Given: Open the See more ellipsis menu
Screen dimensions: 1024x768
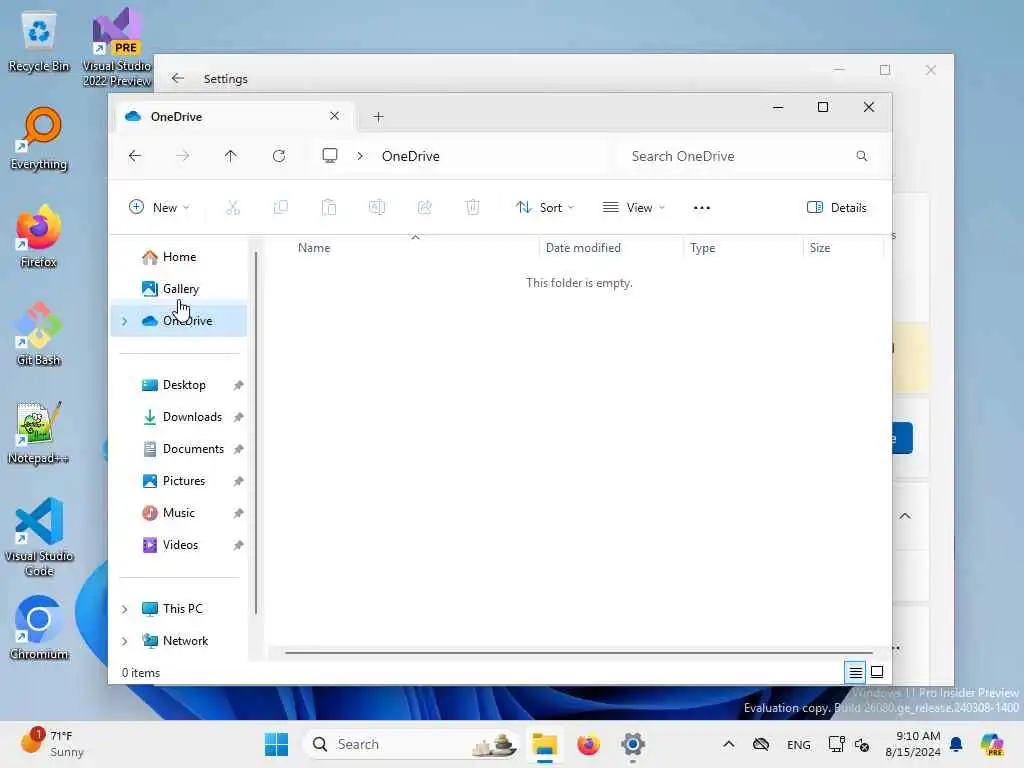Looking at the screenshot, I should point(701,208).
